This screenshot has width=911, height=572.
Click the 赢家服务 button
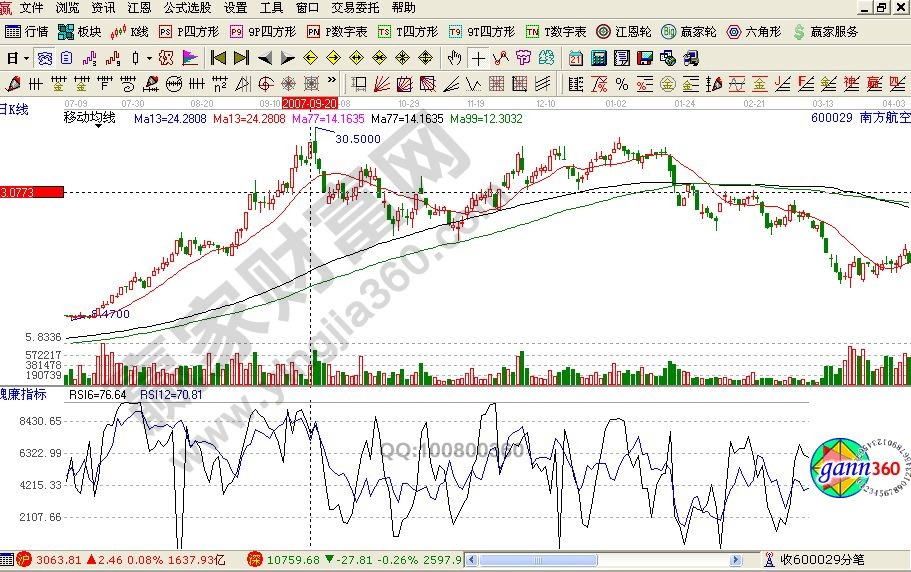(x=828, y=32)
